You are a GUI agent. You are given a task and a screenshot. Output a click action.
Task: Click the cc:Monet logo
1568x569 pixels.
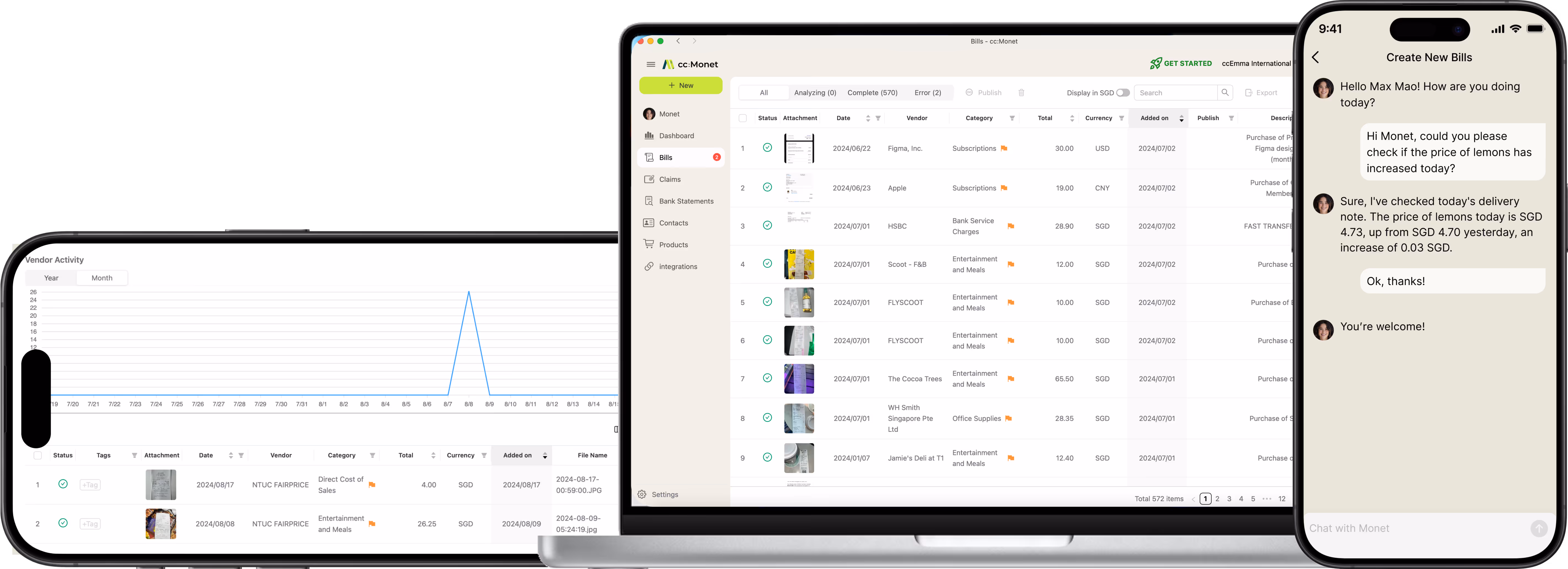[690, 64]
